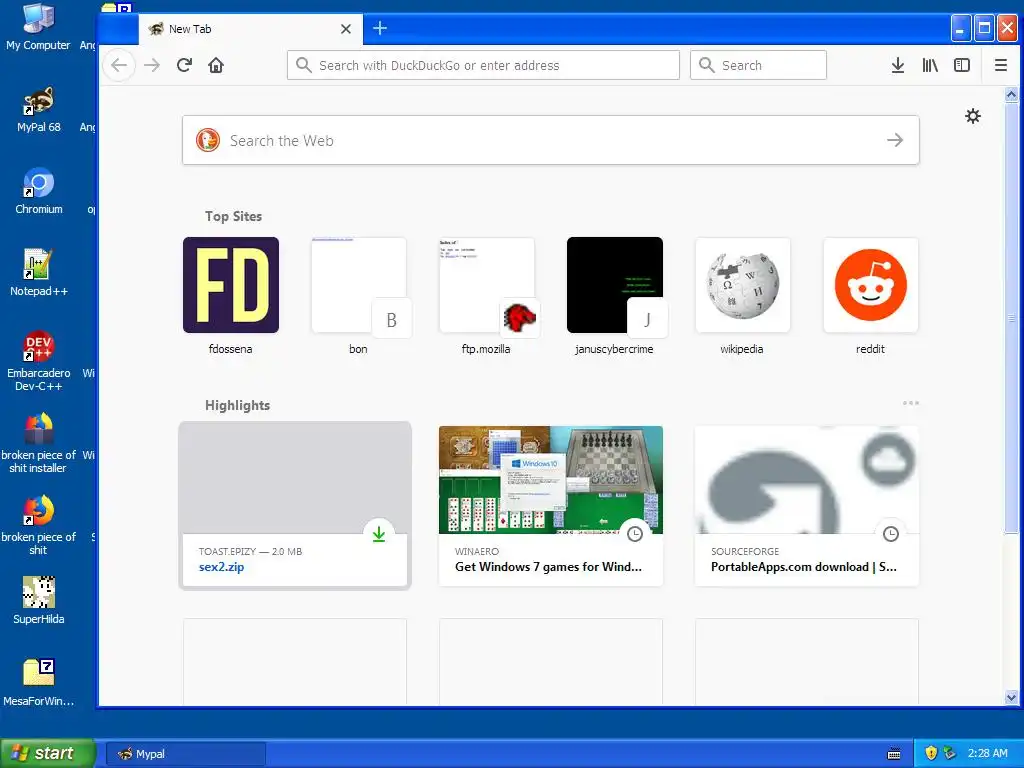Select Embarcadero Dev-C++ desktop icon
Screen dimensions: 1024x768
click(39, 361)
